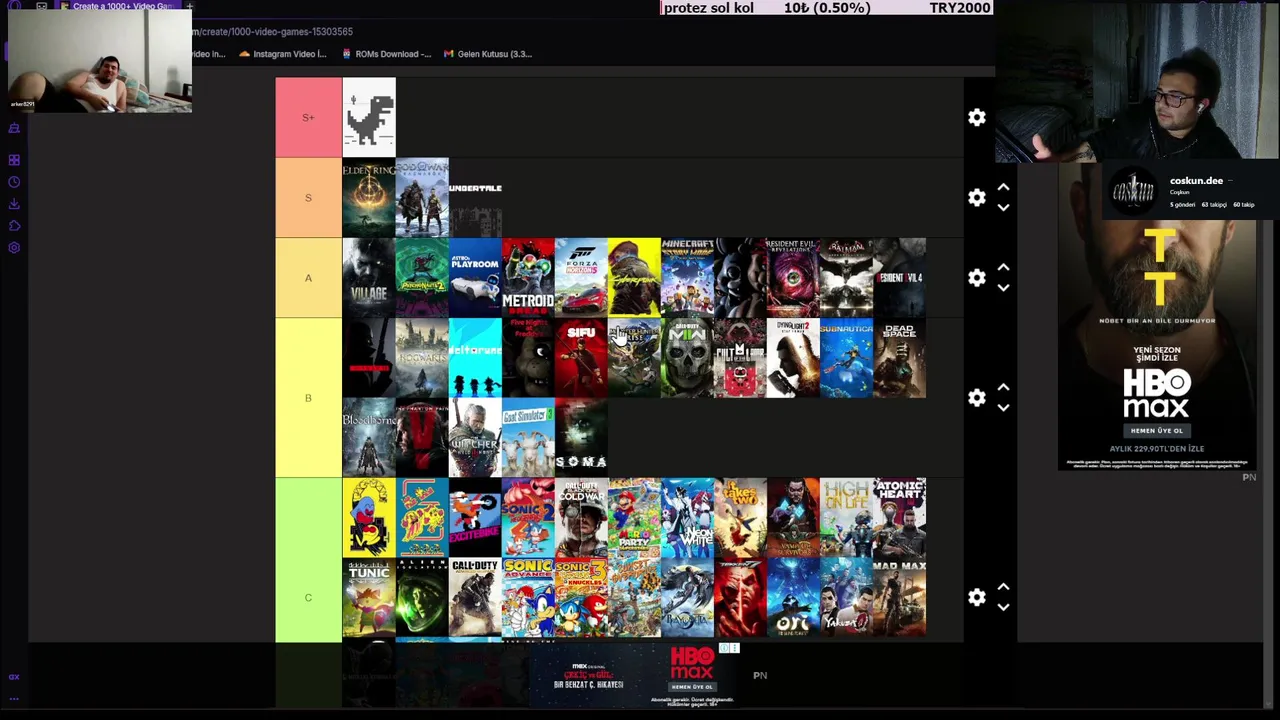Select the Hogwarts Legacy tile
Screen dimensions: 1280x720
point(422,358)
